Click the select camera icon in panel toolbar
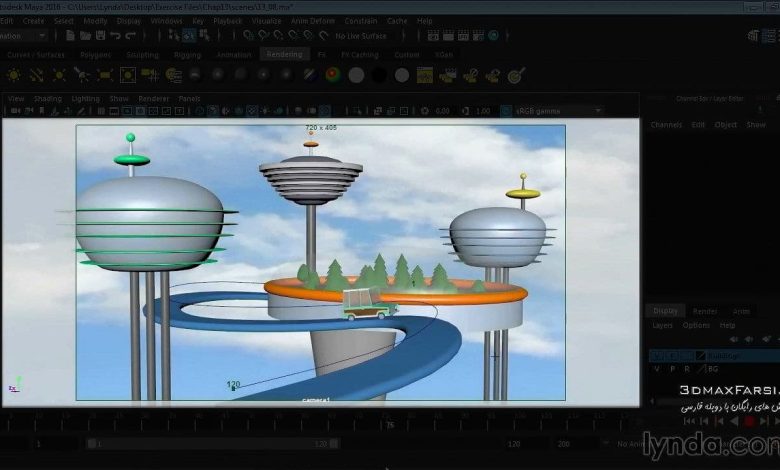Screen dimensions: 780x470 pos(15,111)
